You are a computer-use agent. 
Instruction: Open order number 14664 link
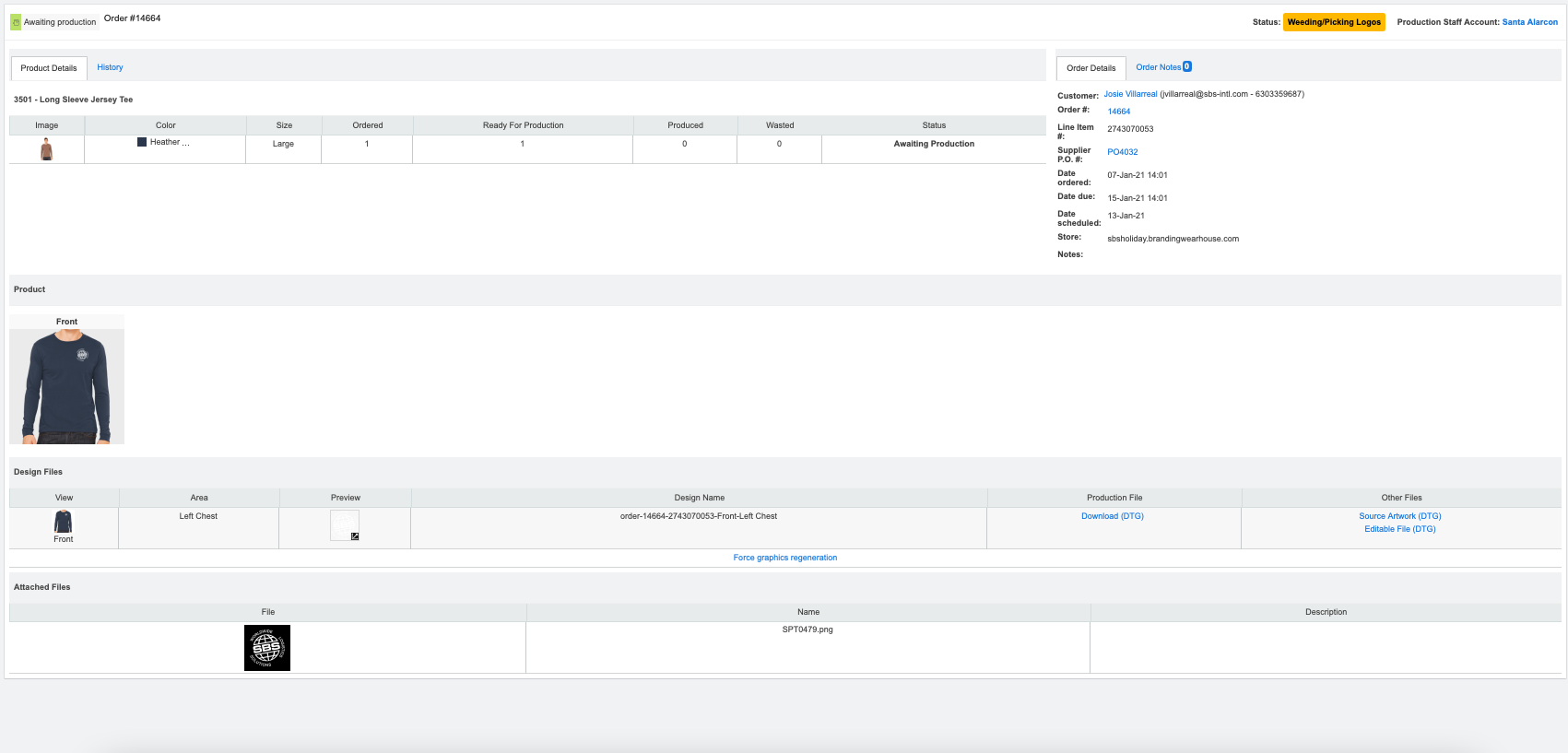(1118, 112)
